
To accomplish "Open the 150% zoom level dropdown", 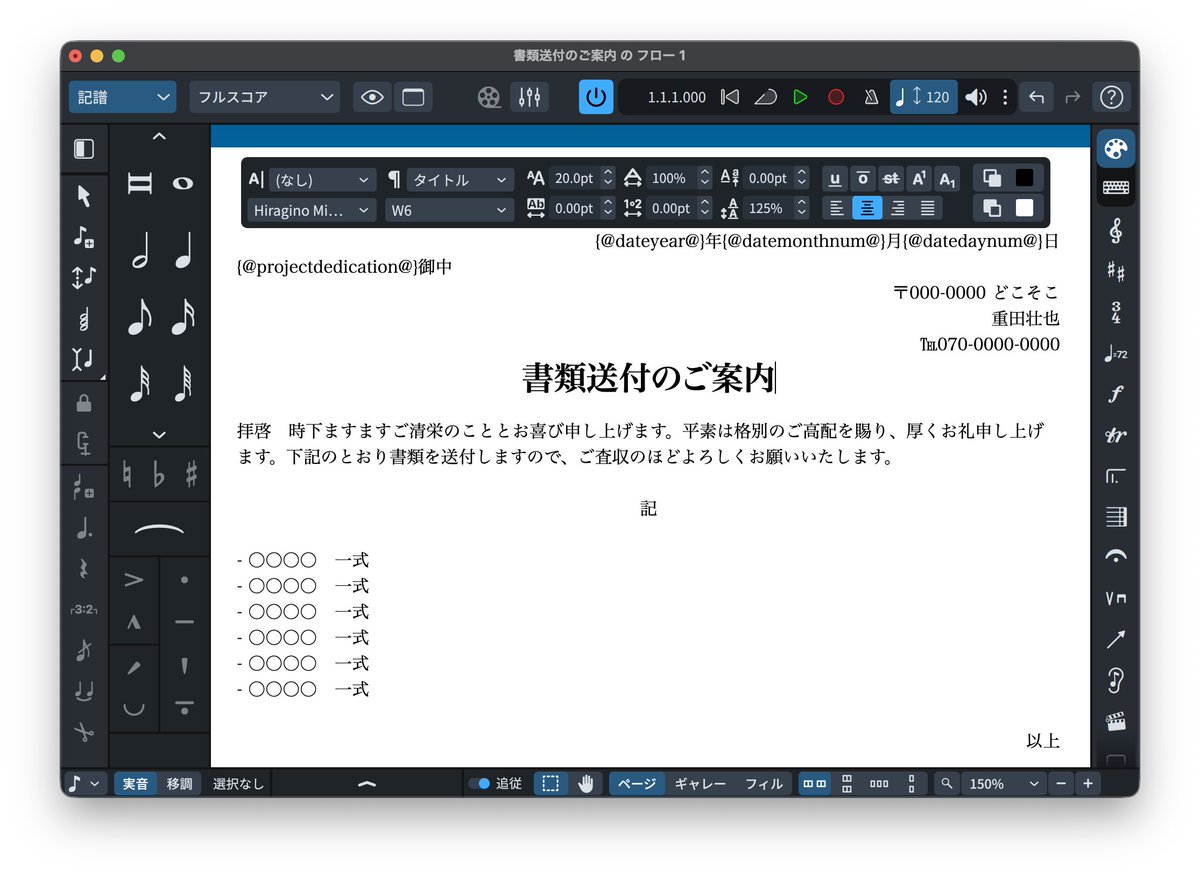I will point(1003,784).
